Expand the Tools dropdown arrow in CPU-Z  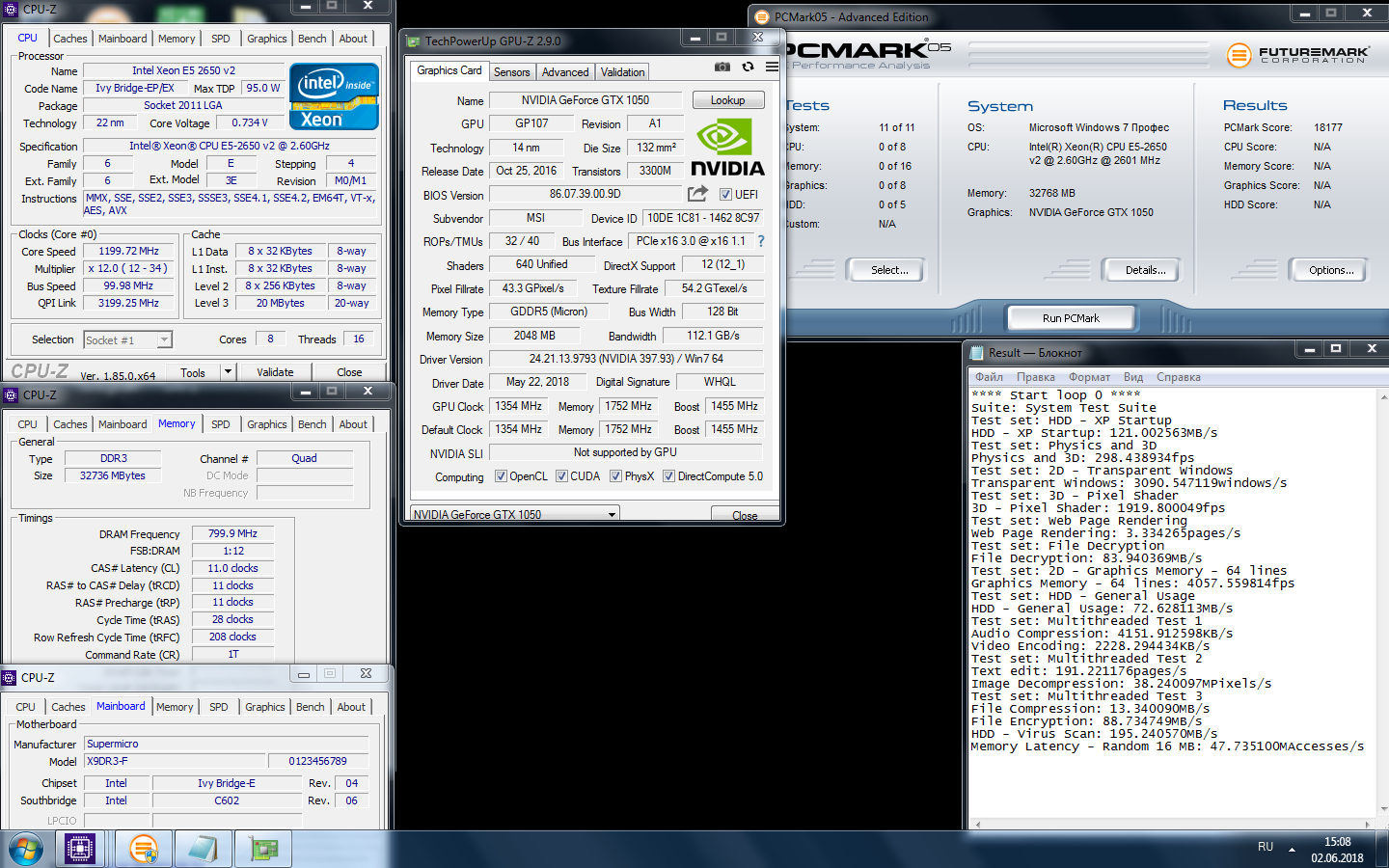click(x=228, y=372)
